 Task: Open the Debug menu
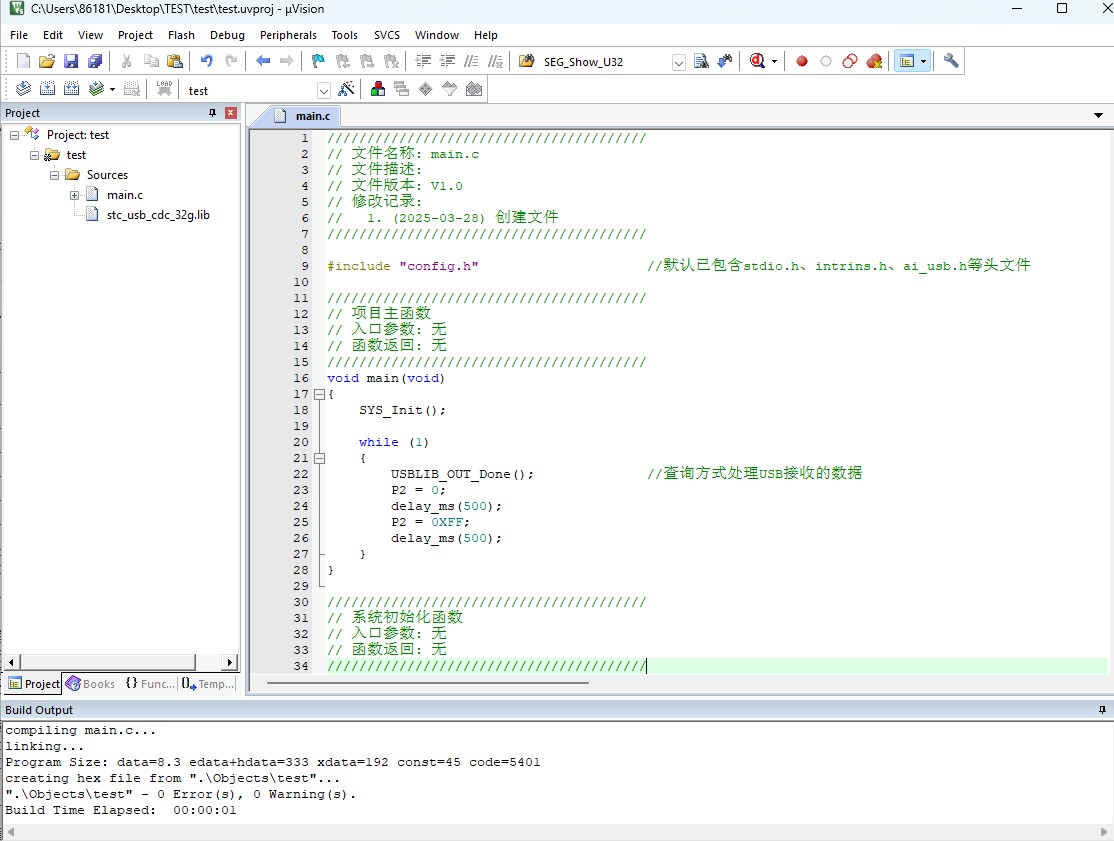tap(227, 35)
